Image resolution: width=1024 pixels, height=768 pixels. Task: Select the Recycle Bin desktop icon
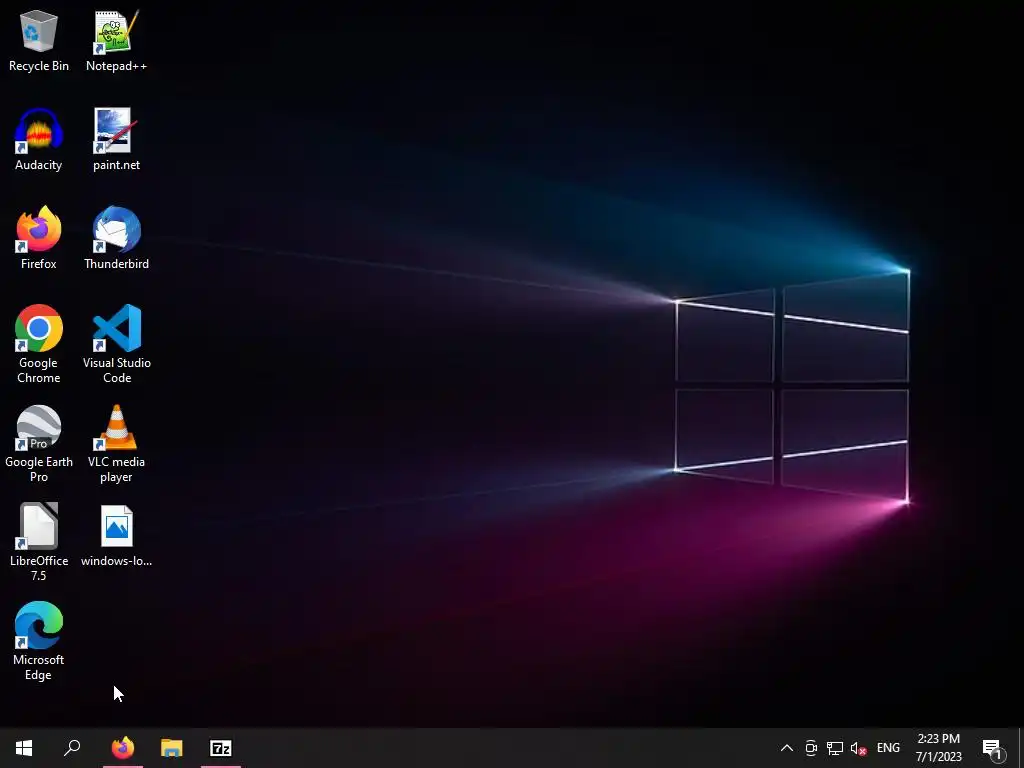point(39,40)
